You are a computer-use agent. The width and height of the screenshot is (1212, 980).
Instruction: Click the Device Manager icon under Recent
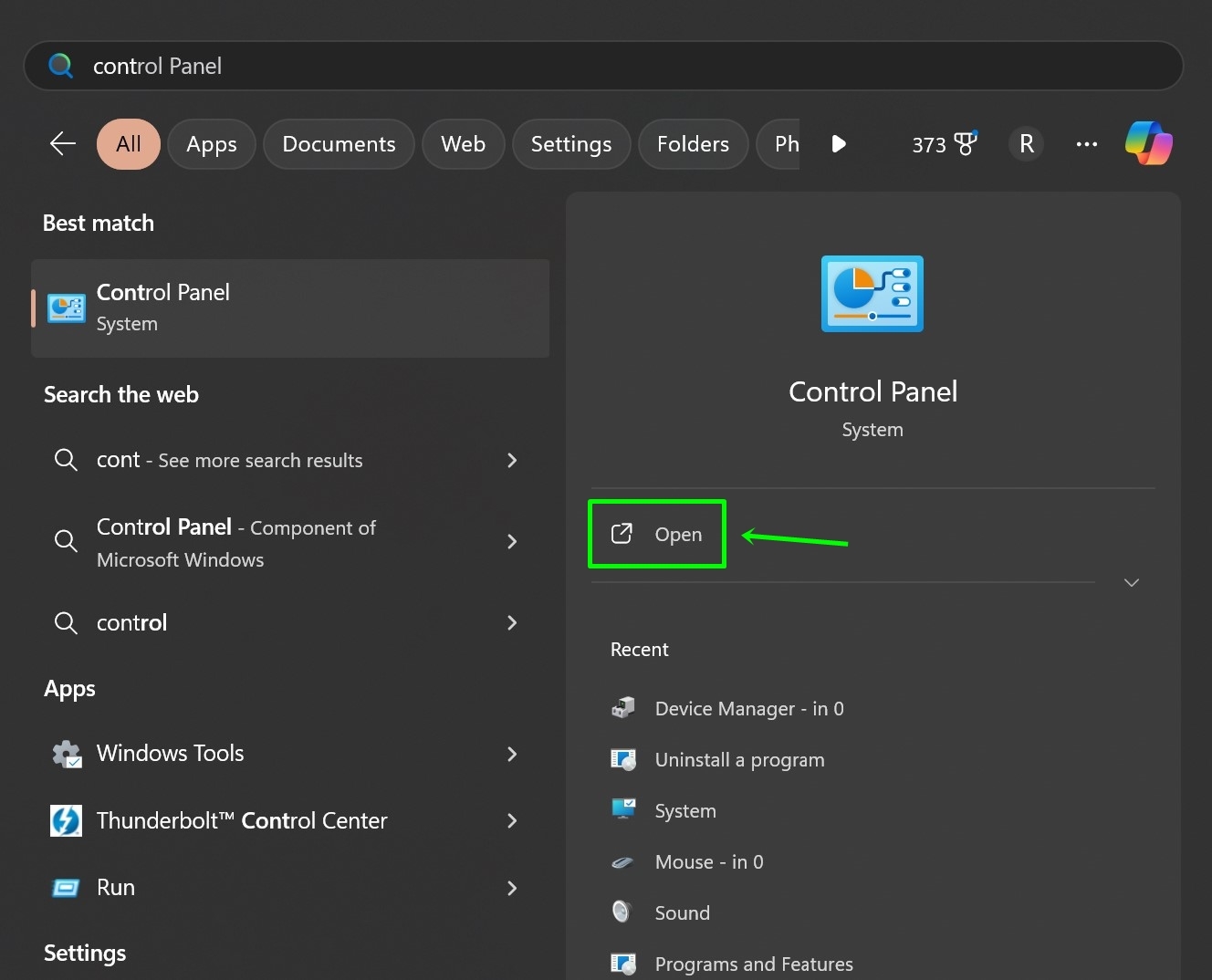point(623,708)
